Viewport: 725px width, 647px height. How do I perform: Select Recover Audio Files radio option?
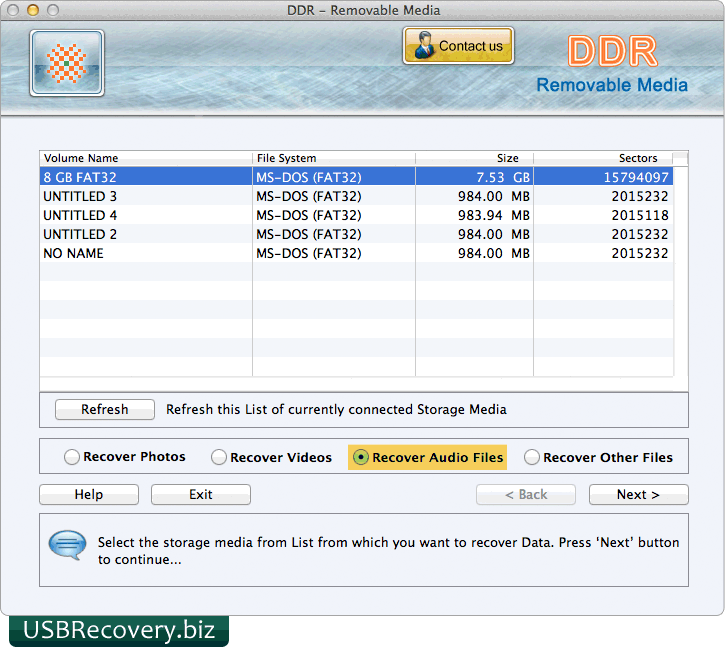point(361,457)
